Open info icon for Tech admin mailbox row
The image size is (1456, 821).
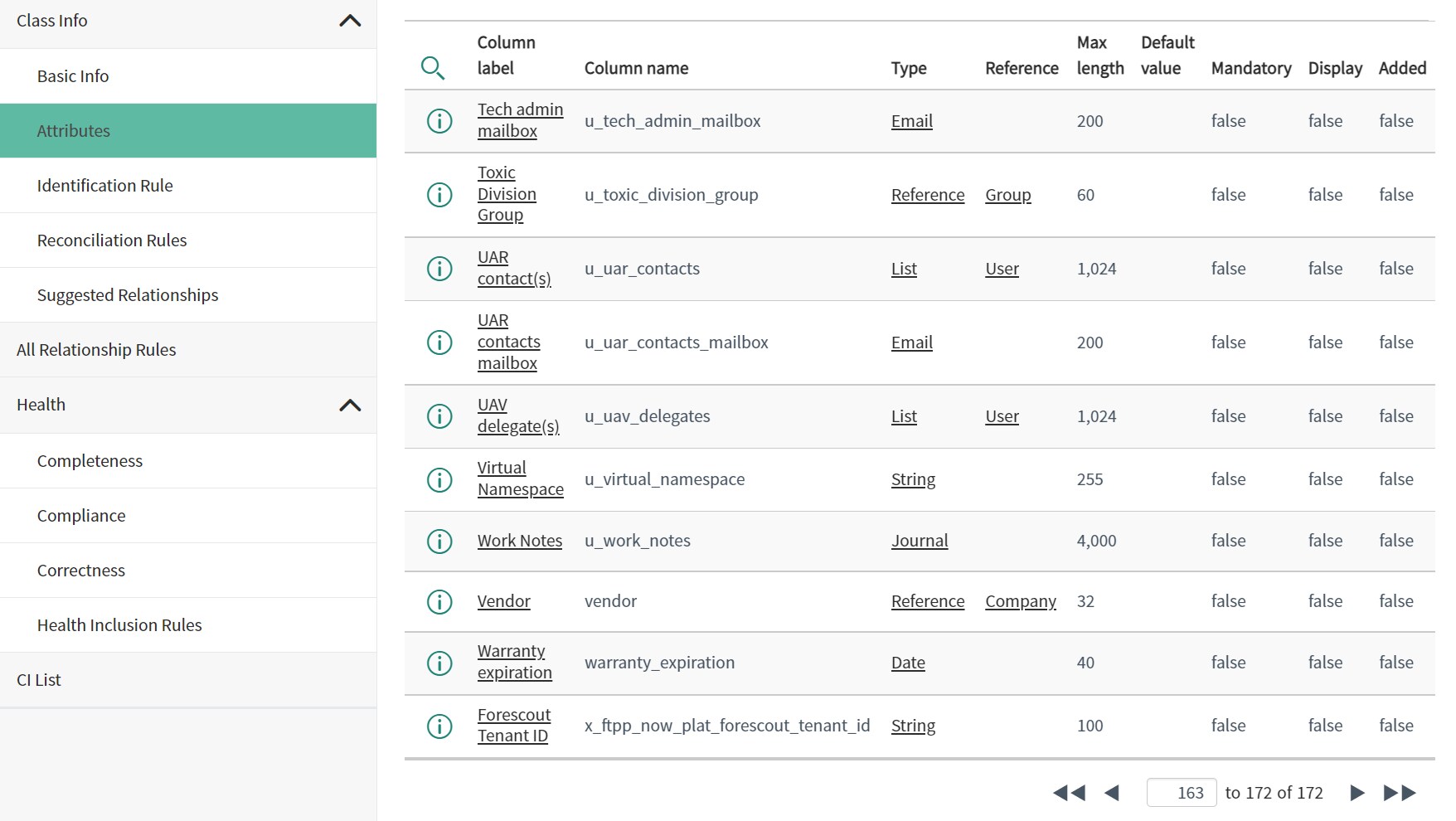tap(439, 121)
